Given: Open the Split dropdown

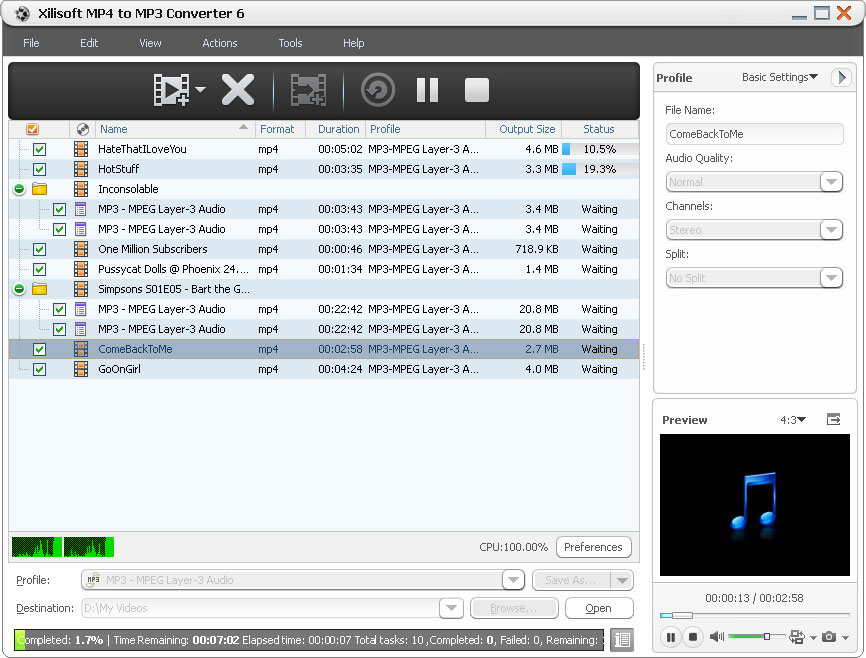Looking at the screenshot, I should [x=831, y=278].
